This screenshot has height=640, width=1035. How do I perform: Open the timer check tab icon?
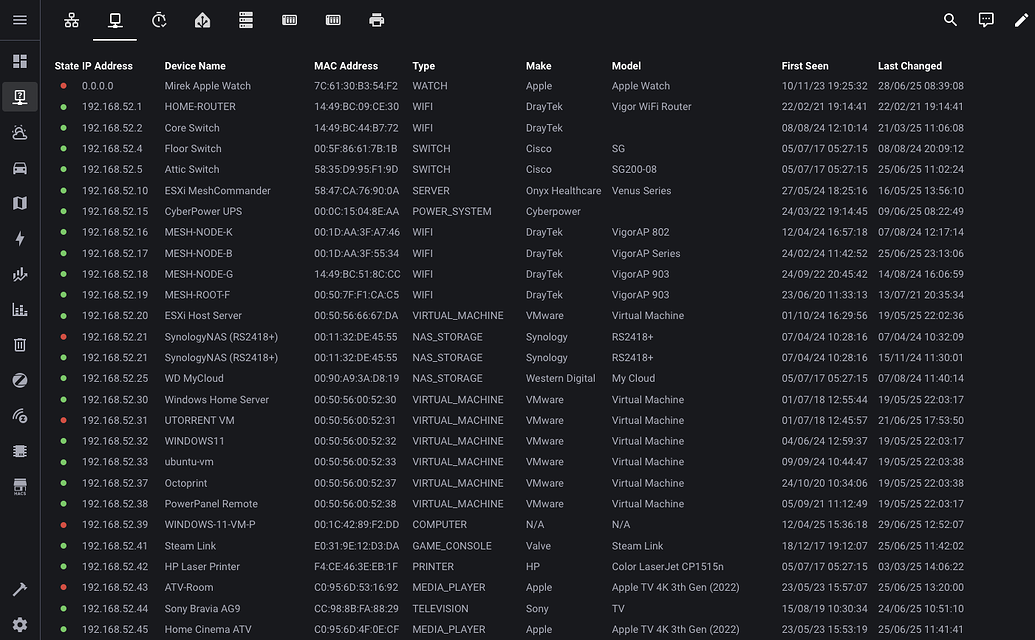point(158,20)
